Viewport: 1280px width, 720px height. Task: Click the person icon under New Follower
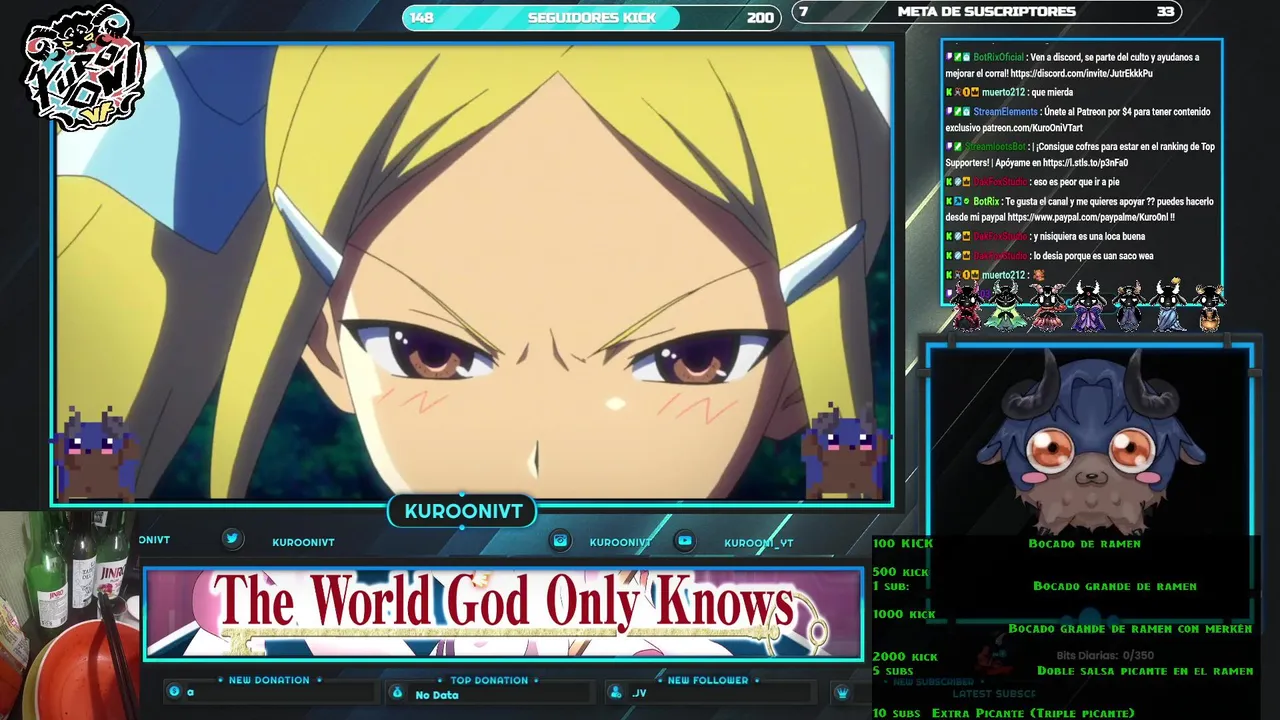pyautogui.click(x=617, y=693)
